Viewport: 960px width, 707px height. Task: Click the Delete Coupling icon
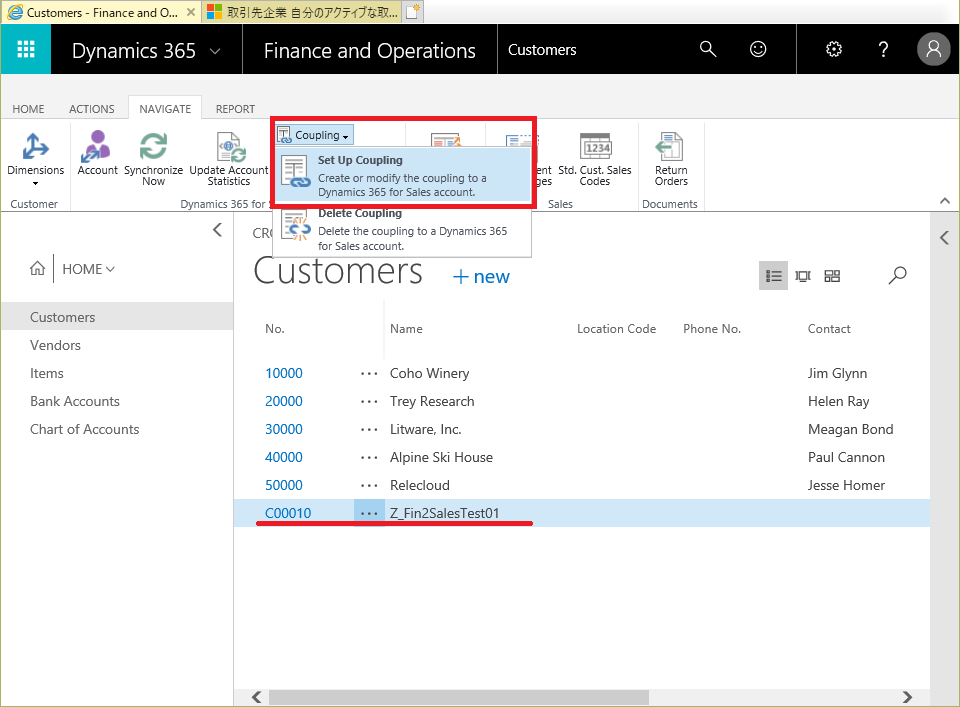click(x=296, y=225)
